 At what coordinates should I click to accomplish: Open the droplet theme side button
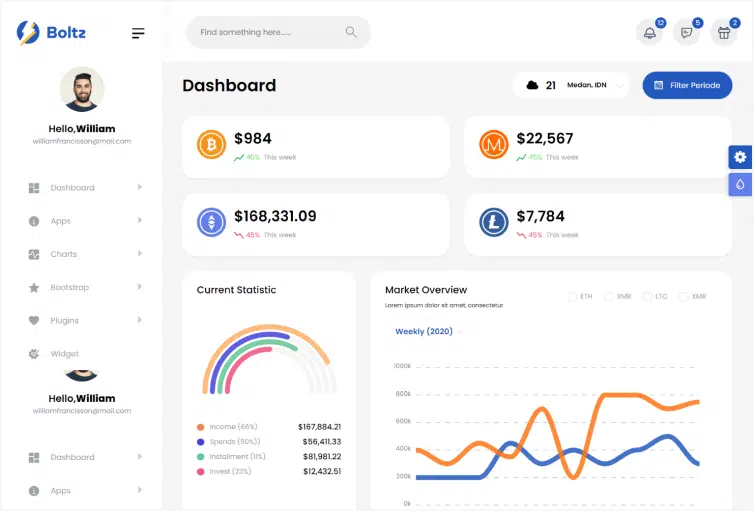pyautogui.click(x=740, y=185)
